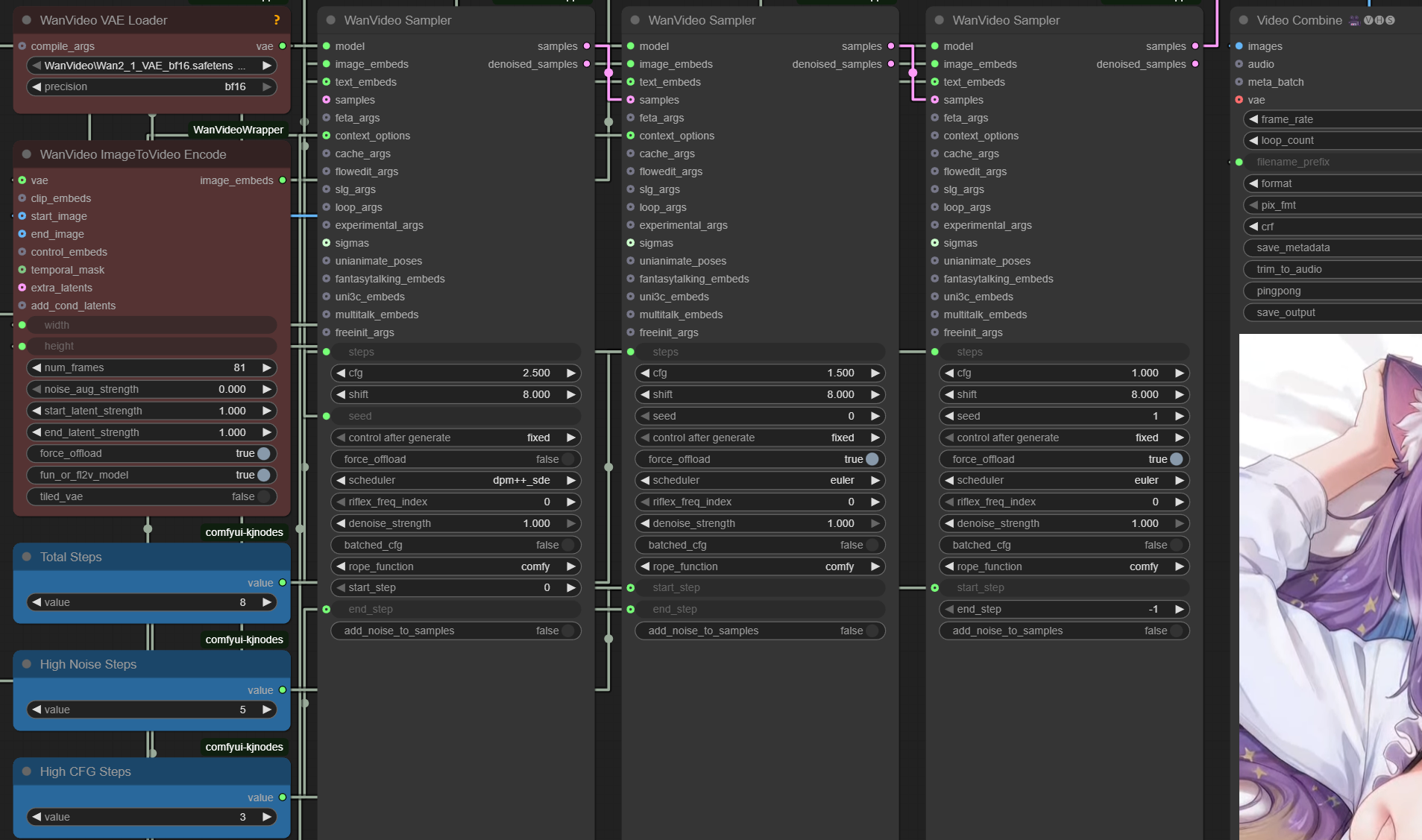Click the VHS badge on Video Combine title

tap(1379, 20)
